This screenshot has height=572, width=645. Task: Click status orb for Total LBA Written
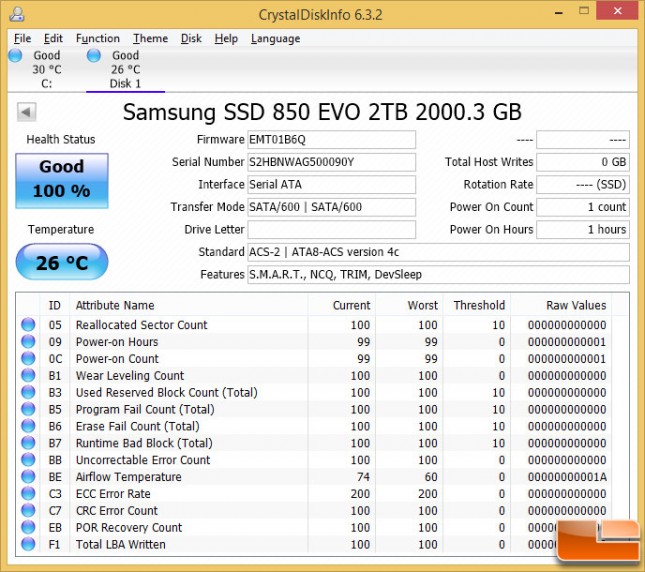(28, 544)
